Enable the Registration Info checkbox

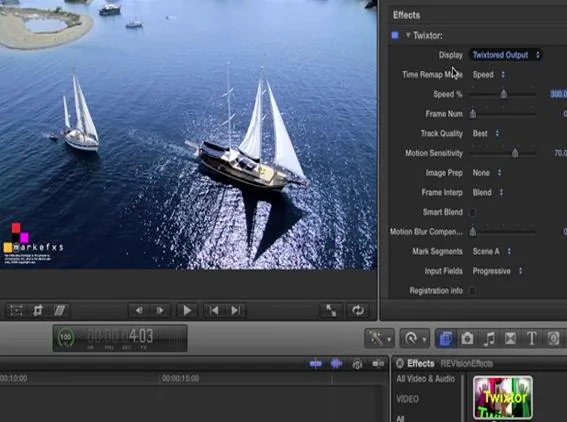pos(473,291)
